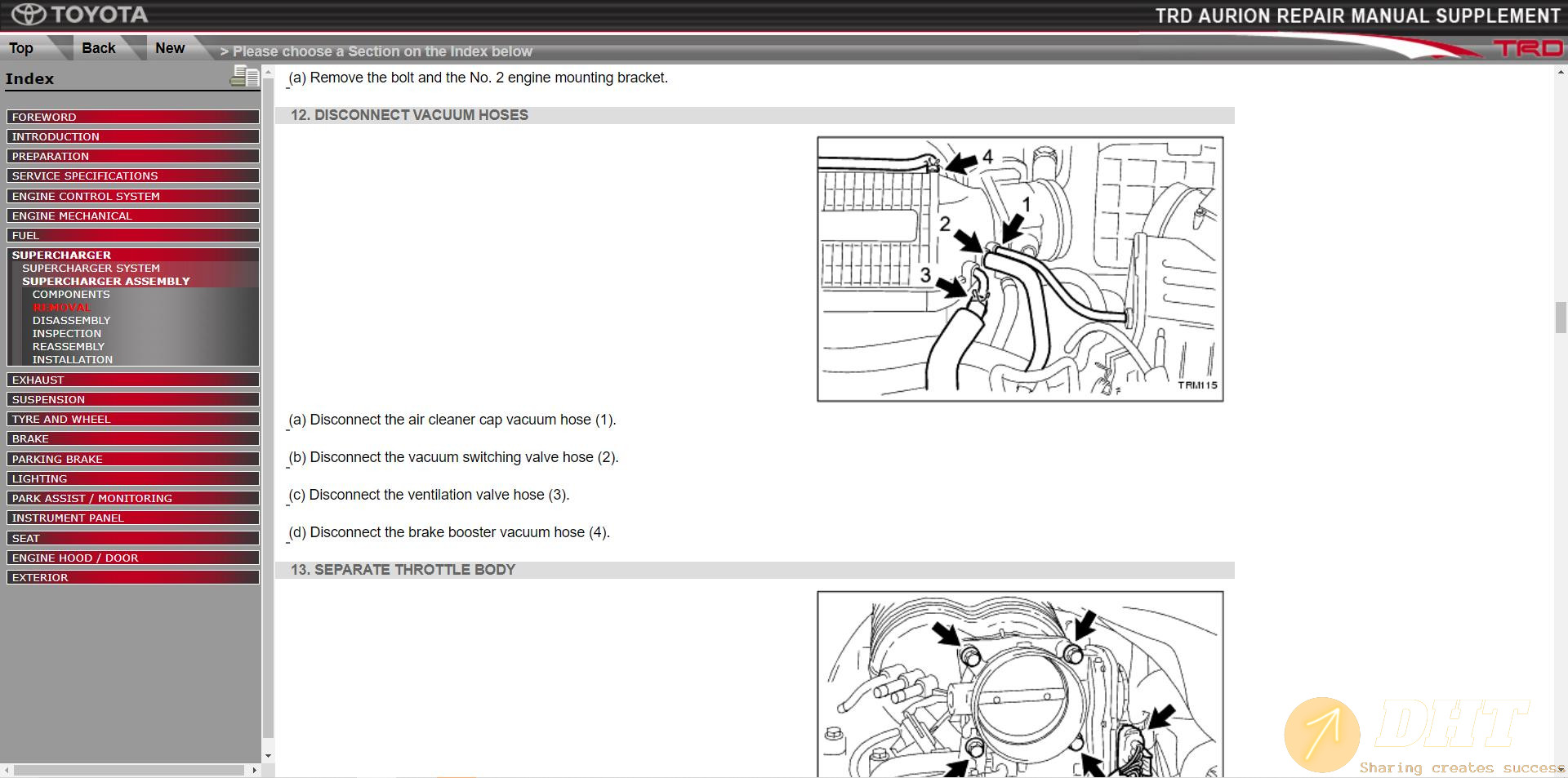Open the INTRODUCTION section
Screen dimensions: 1568x778
pos(133,136)
